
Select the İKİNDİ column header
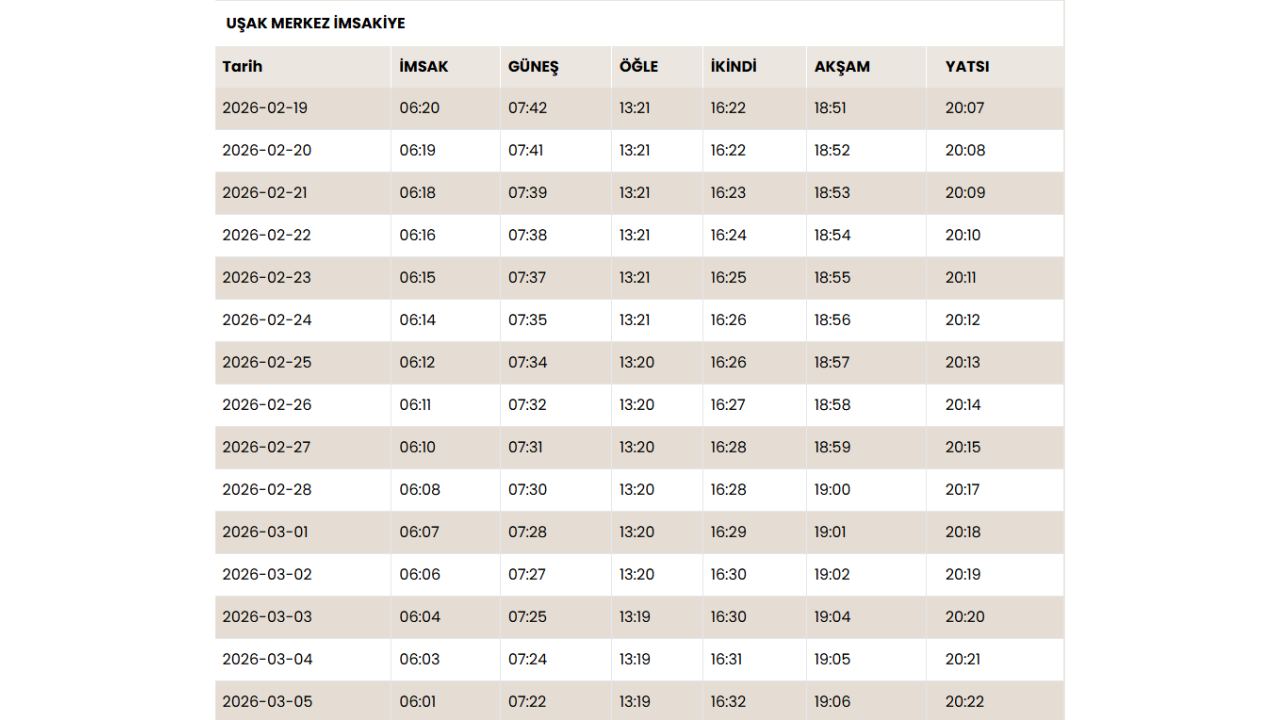pos(733,67)
